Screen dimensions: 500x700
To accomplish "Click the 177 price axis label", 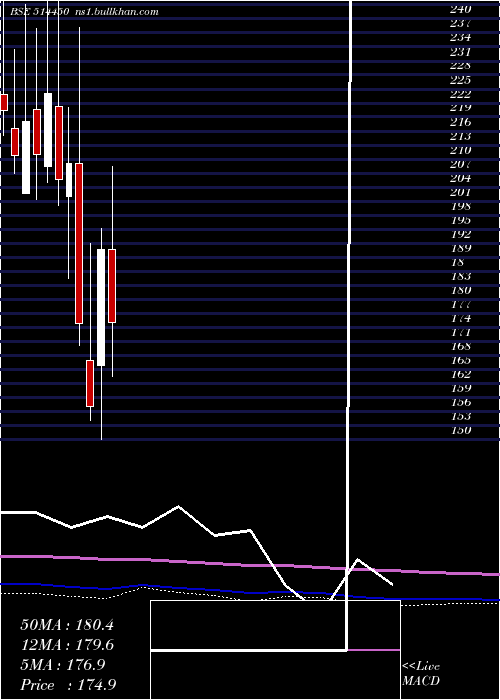I will coord(460,304).
